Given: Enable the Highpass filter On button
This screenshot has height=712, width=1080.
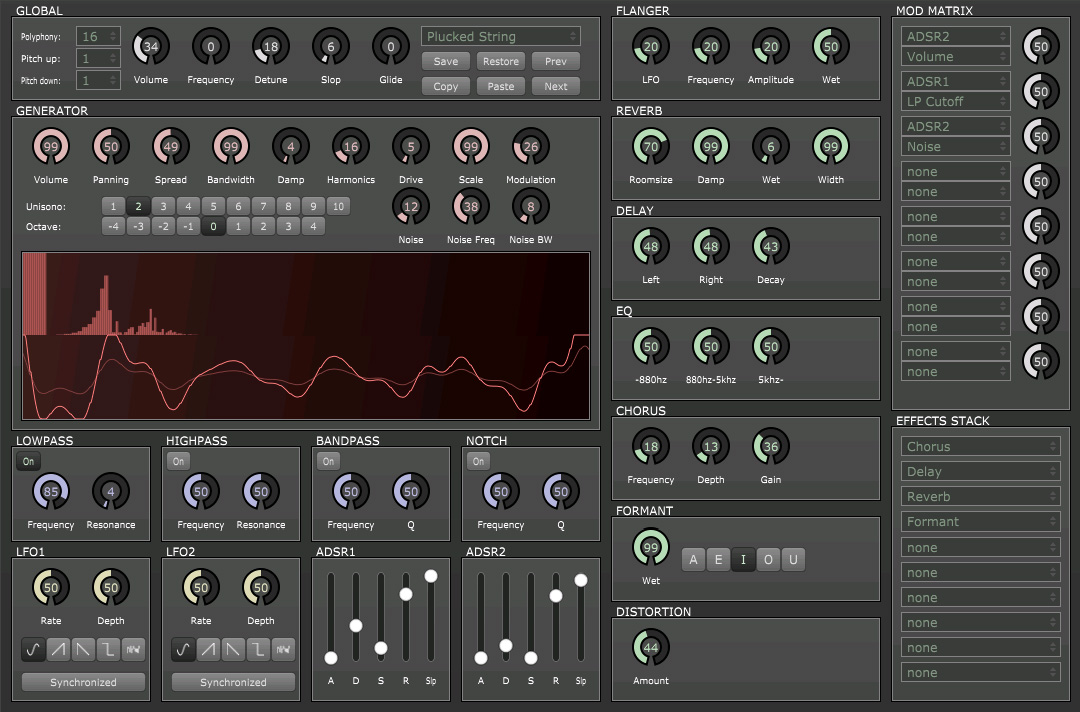Looking at the screenshot, I should [178, 461].
